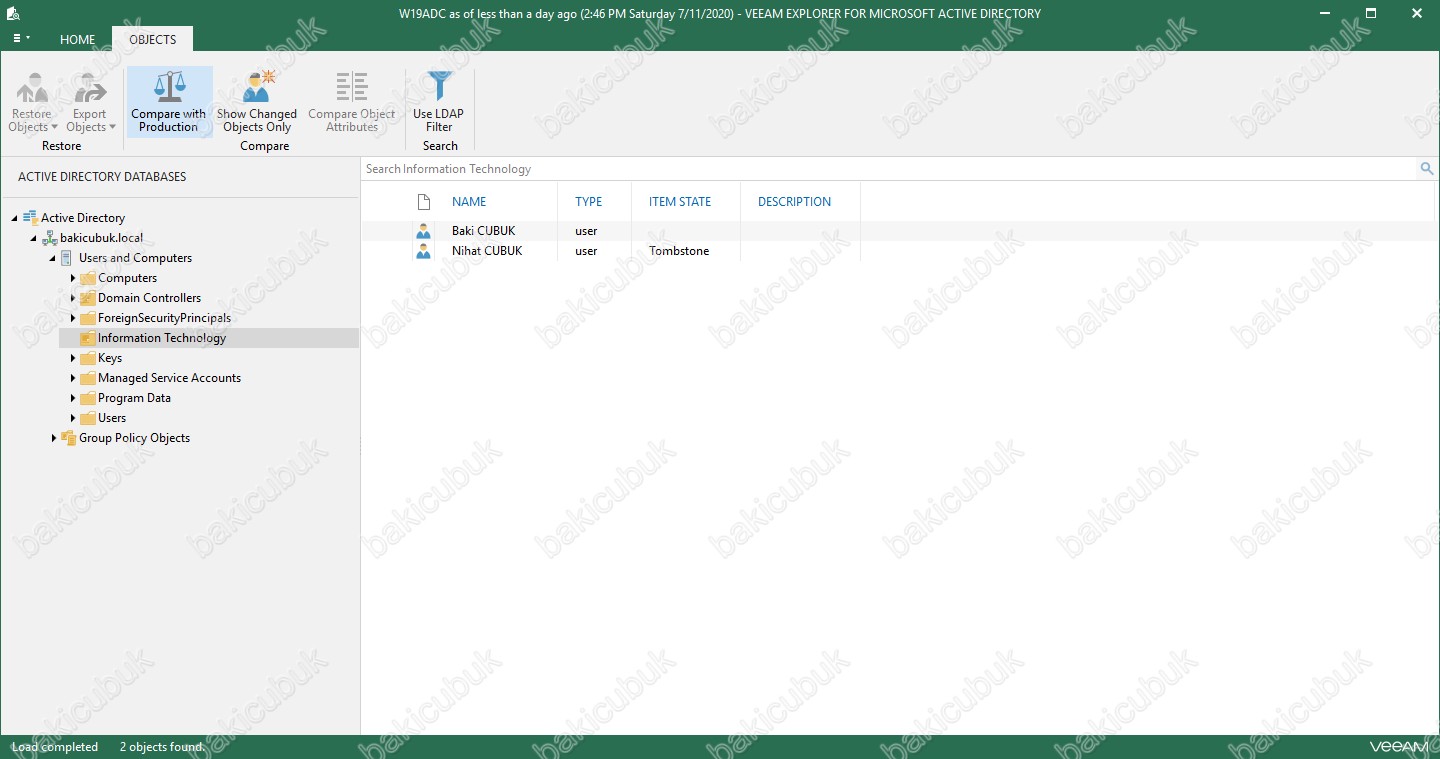Select the Nihat CUBUK user row
Viewport: 1440px width, 759px height.
click(x=898, y=251)
